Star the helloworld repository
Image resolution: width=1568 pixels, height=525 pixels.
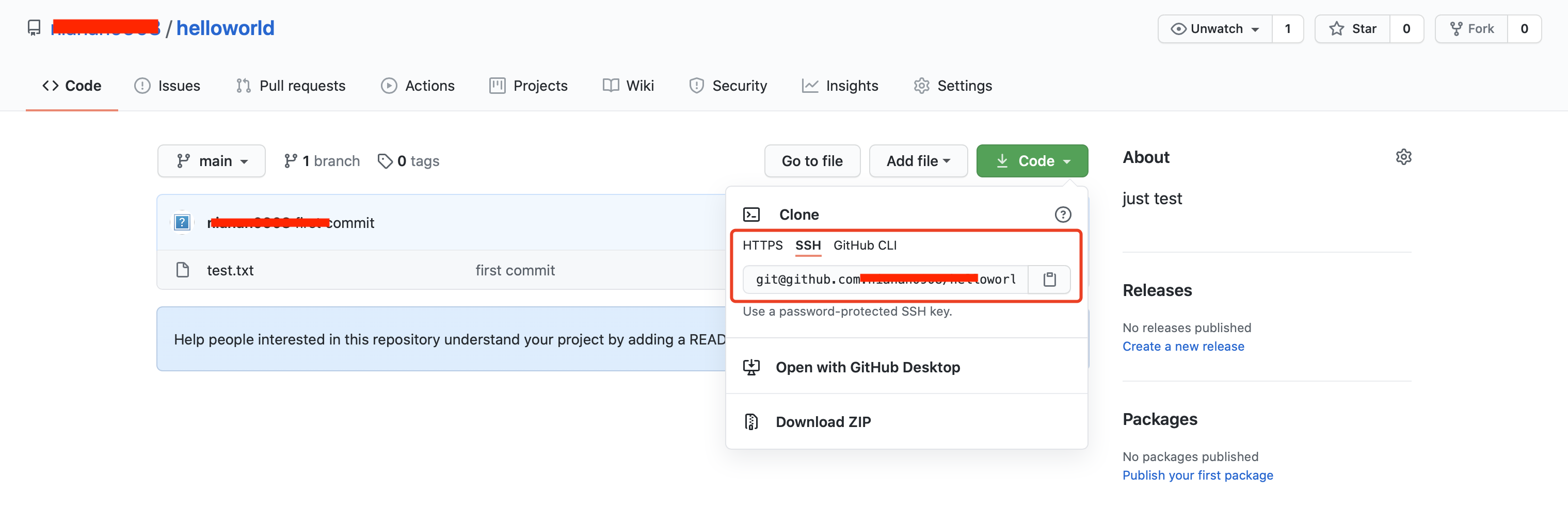click(x=1352, y=28)
